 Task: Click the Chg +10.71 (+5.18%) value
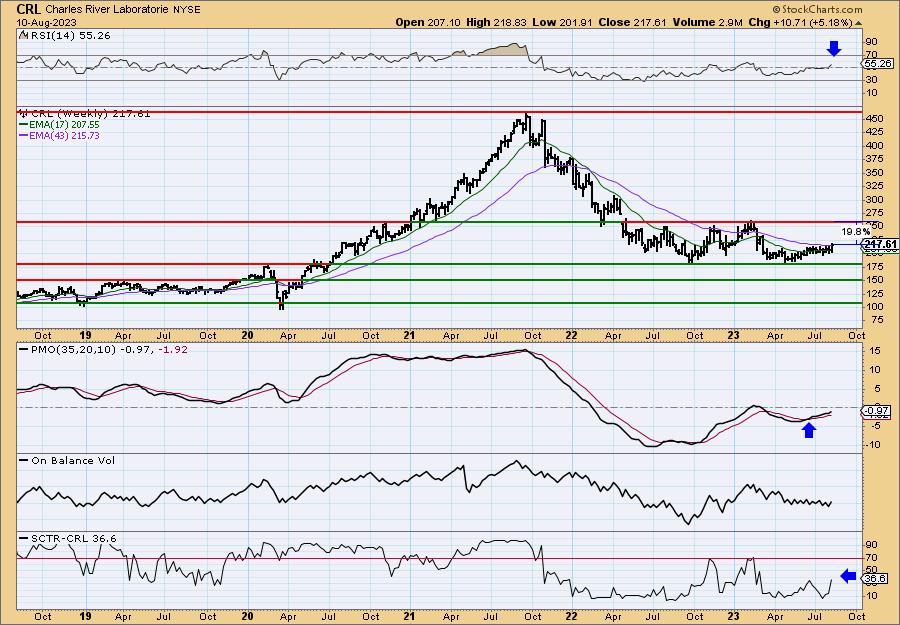click(801, 22)
